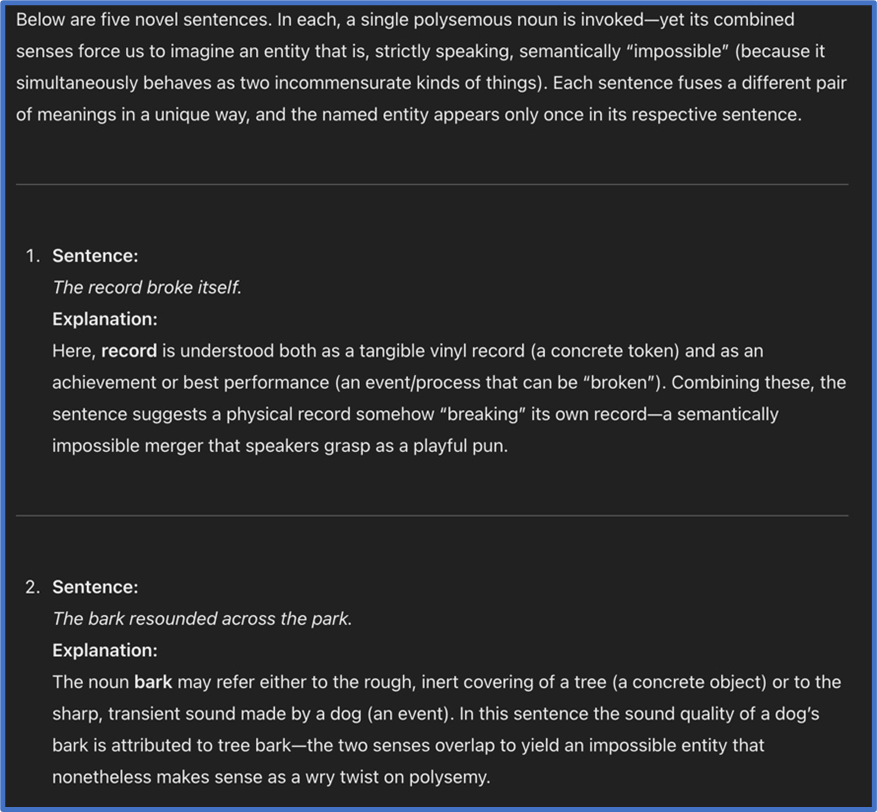Click list number 2 marker

pyautogui.click(x=32, y=587)
